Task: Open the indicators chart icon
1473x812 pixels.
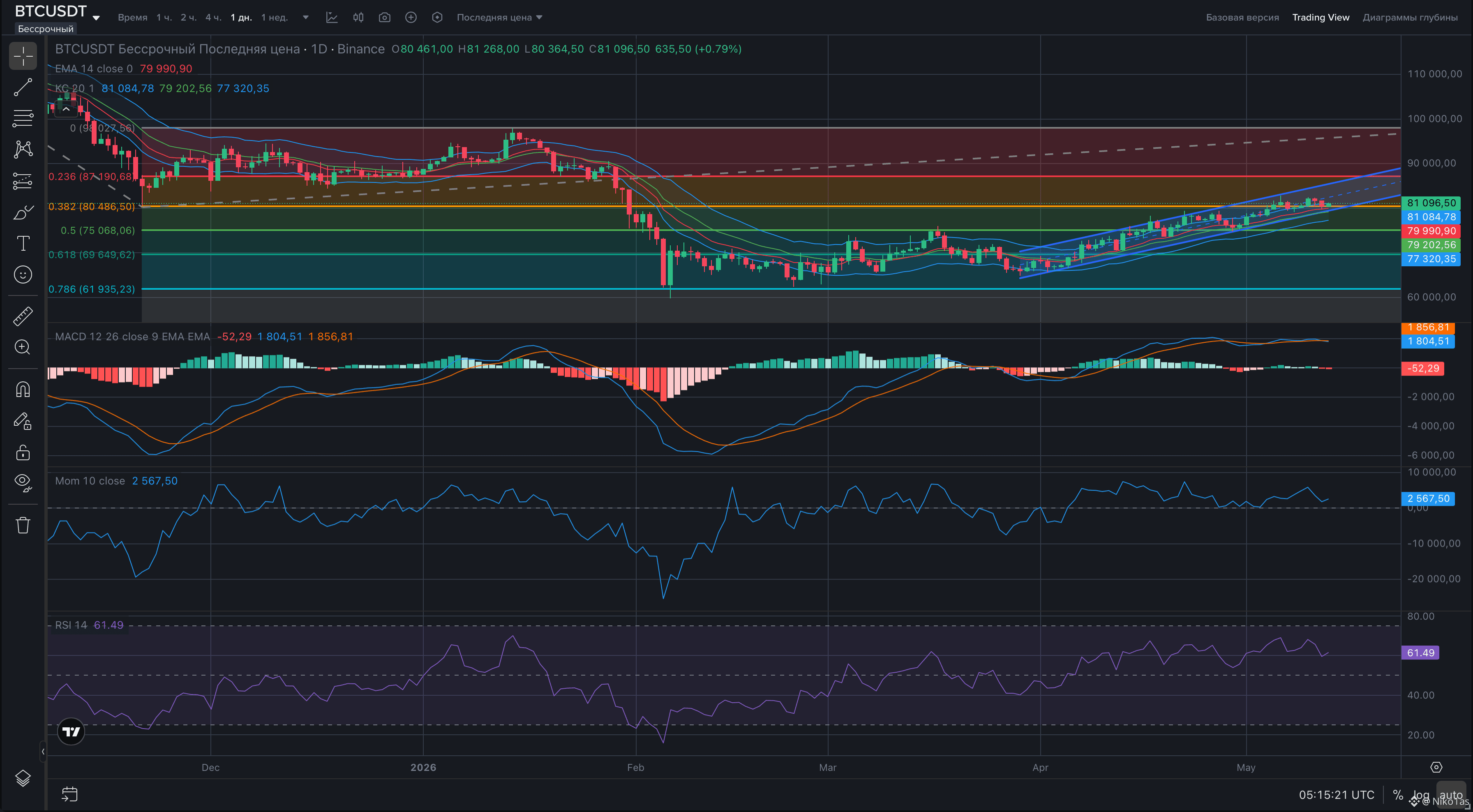Action: coord(332,17)
